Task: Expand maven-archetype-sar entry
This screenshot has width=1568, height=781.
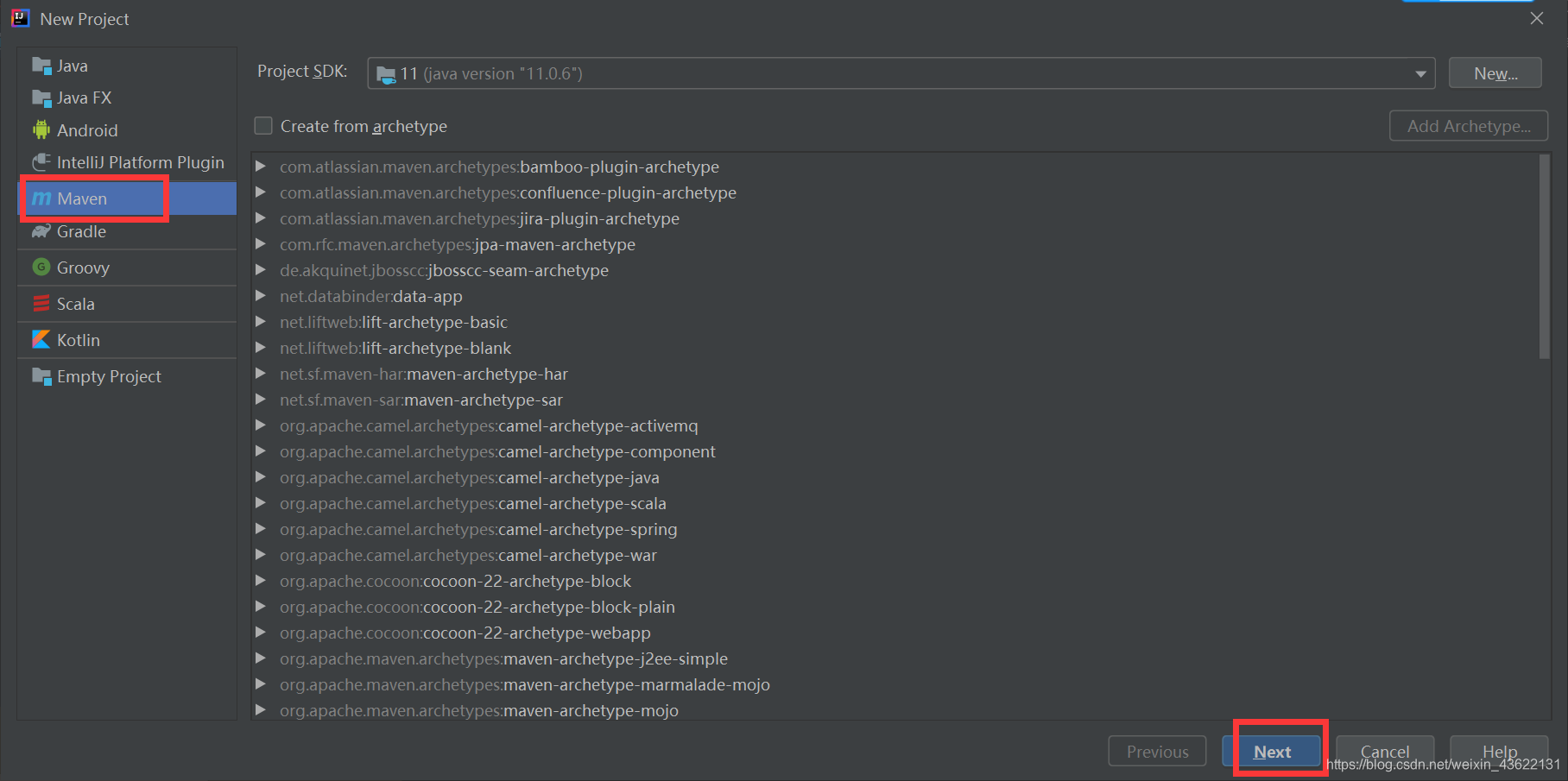Action: point(260,400)
